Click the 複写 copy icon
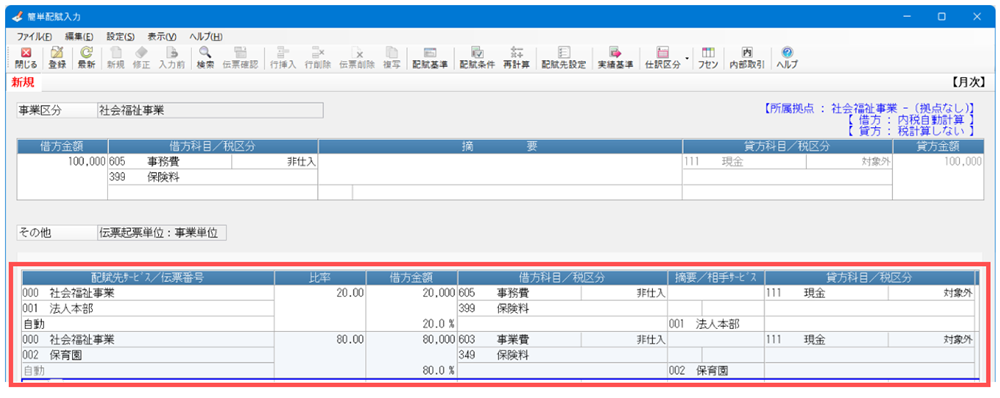Screen dimensions: 1000x398 tap(392, 57)
